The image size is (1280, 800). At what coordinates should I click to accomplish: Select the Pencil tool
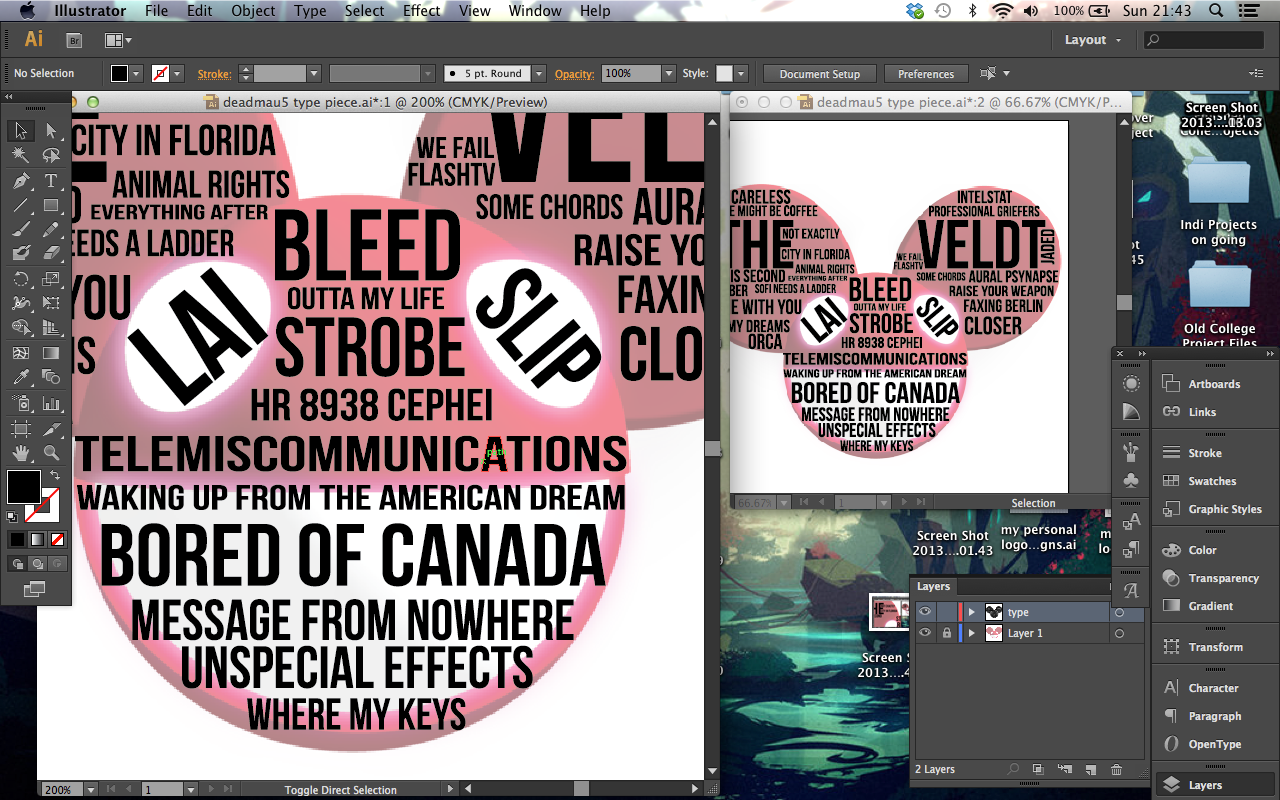(51, 229)
